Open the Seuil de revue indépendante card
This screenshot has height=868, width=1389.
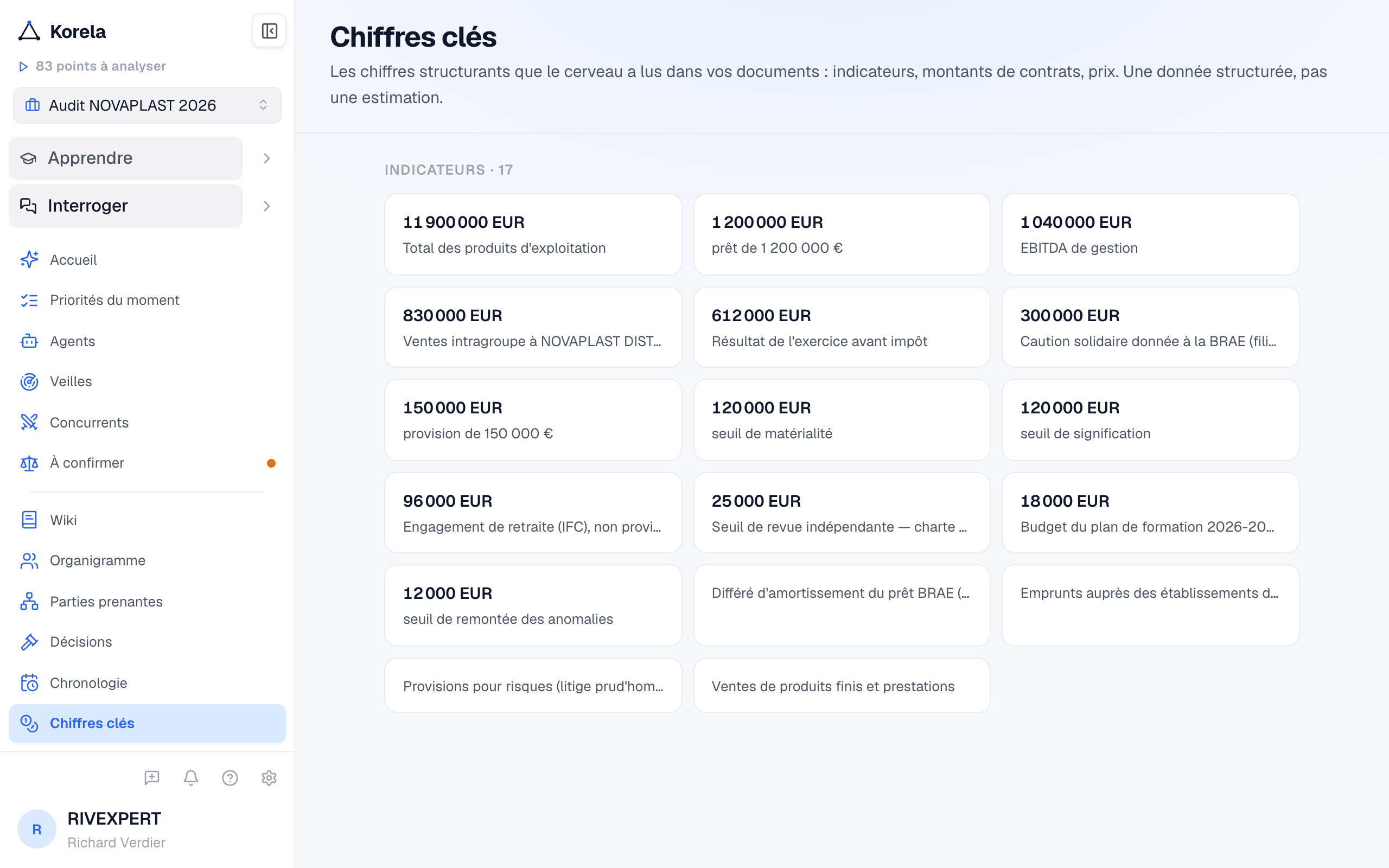tap(842, 513)
